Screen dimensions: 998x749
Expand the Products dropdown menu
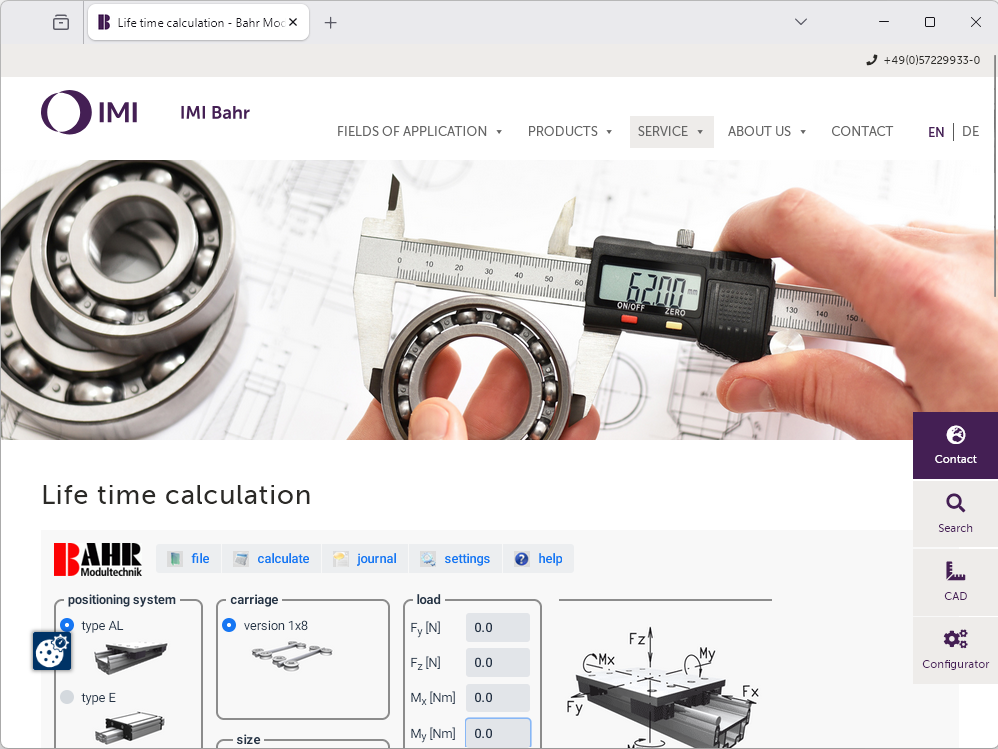click(570, 132)
